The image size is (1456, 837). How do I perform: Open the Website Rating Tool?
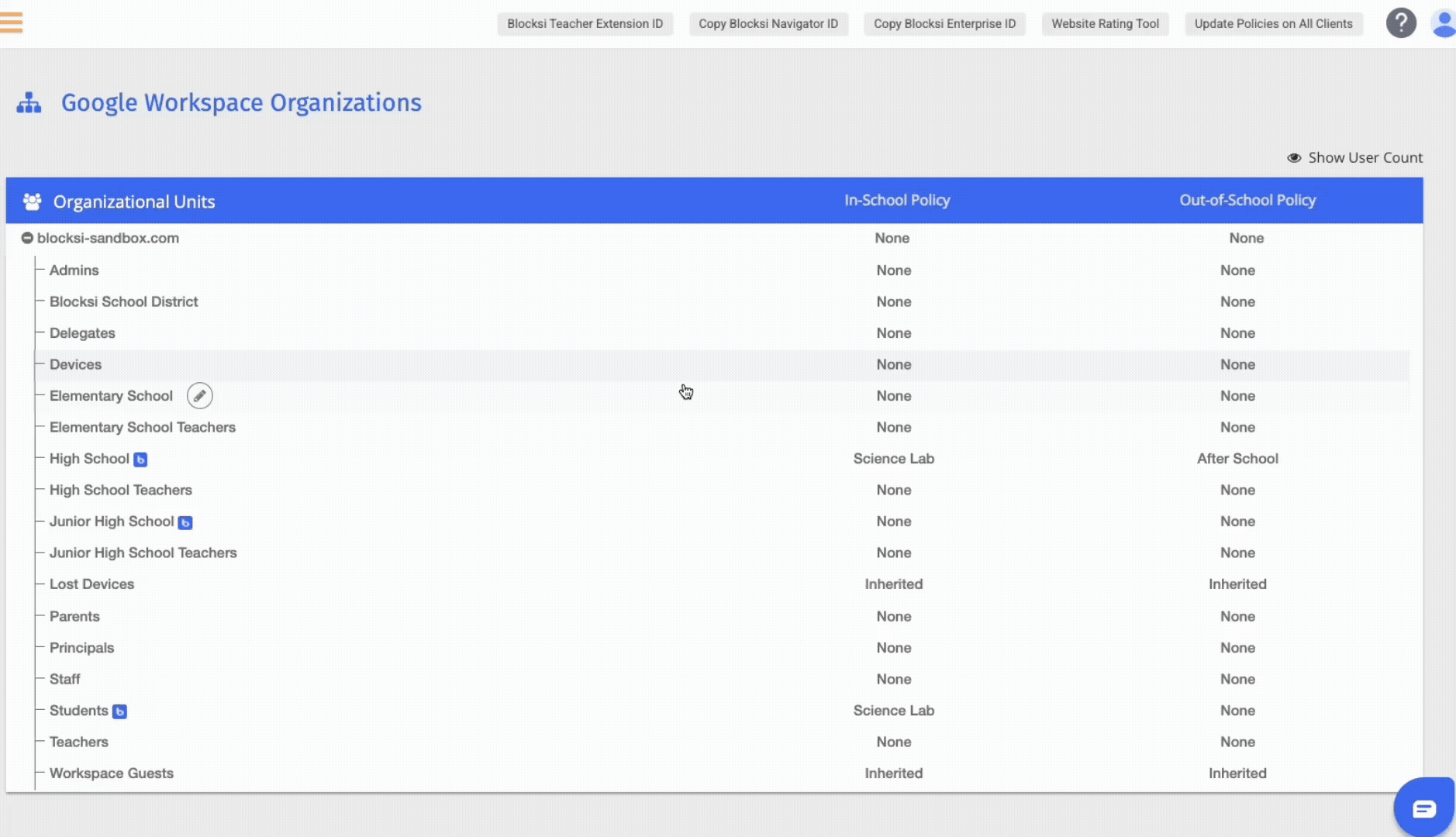click(1105, 23)
